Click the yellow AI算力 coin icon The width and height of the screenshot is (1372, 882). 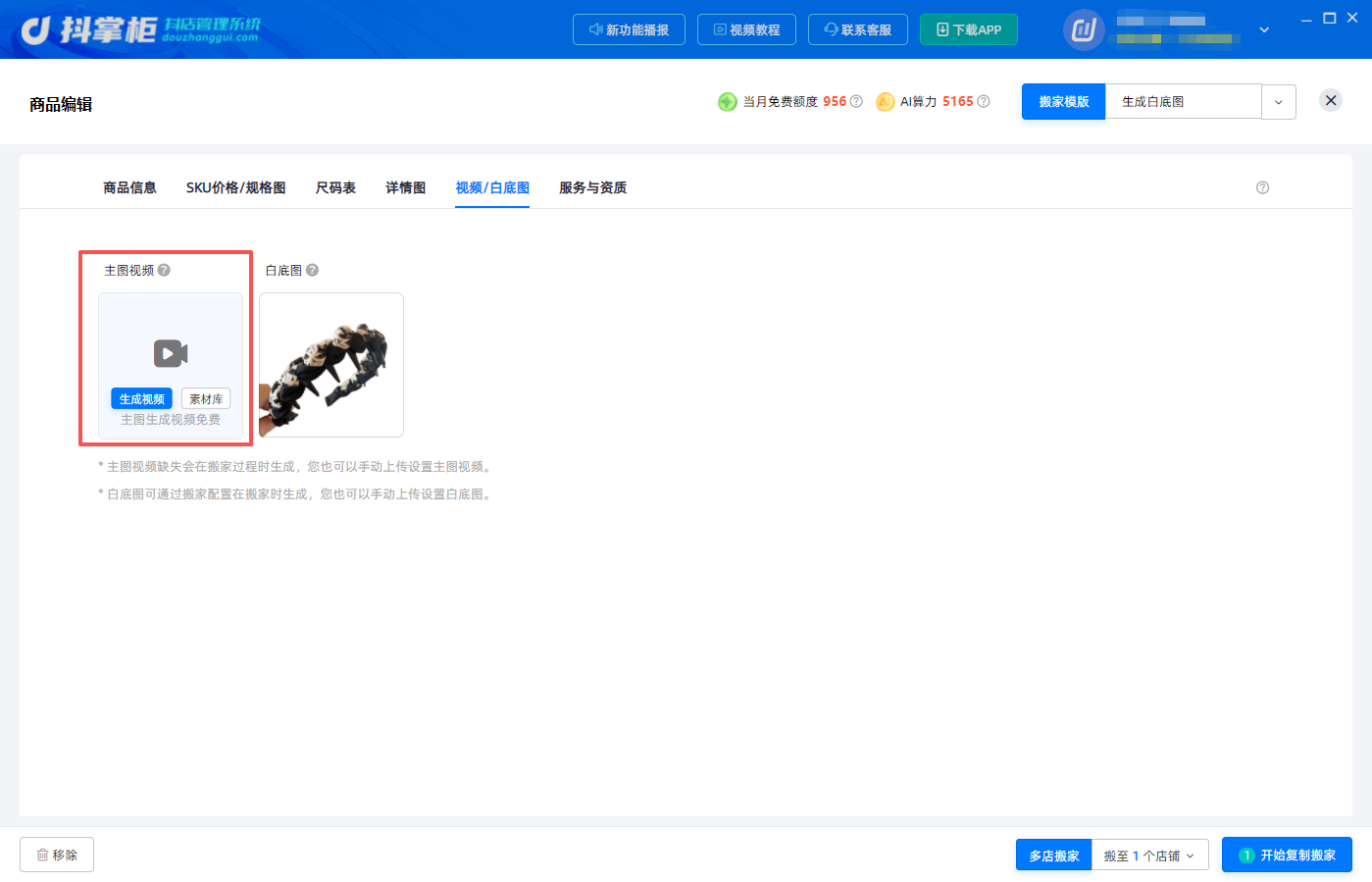[886, 102]
